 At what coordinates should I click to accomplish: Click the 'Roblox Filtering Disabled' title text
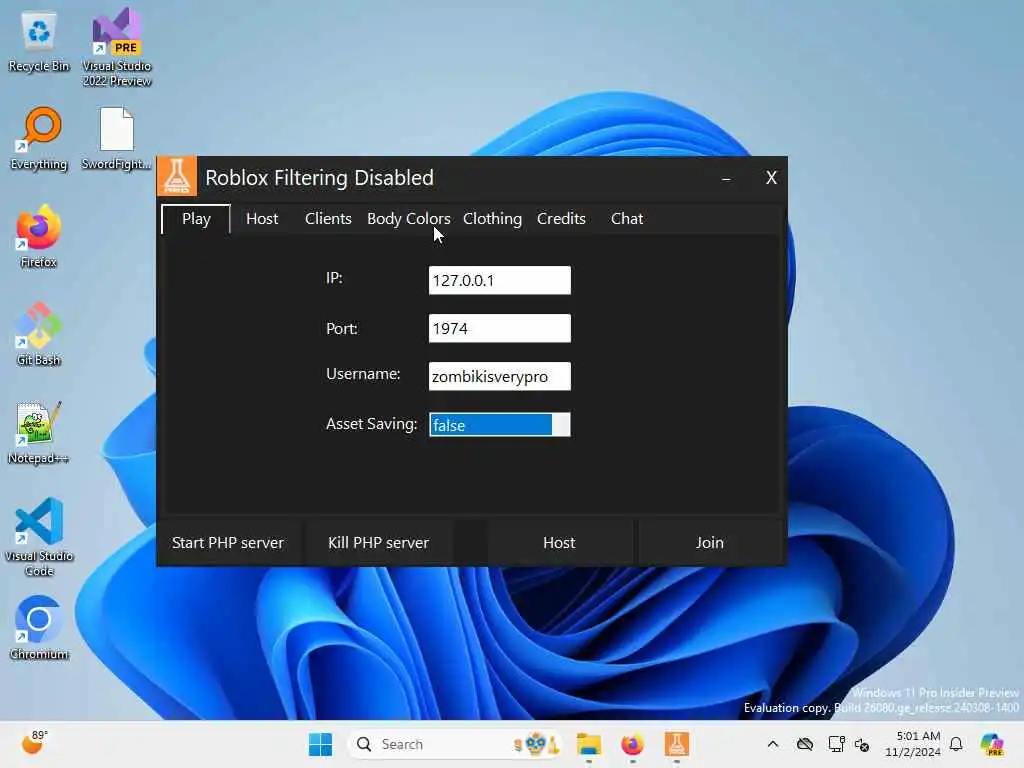coord(319,178)
